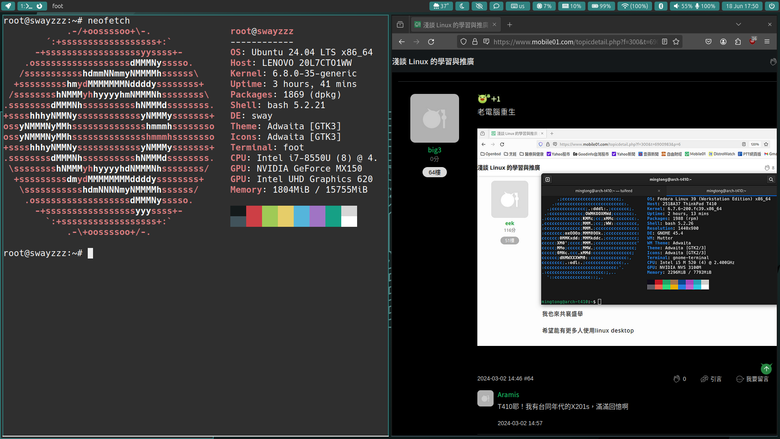Toggle the night mode moon icon
Screen dimensions: 780x439
462,6
